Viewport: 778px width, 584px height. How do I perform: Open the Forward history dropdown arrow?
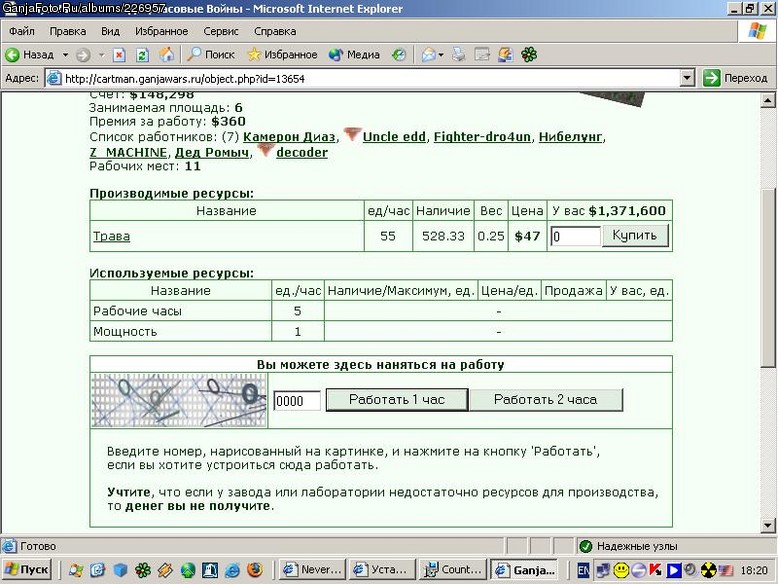pos(101,55)
